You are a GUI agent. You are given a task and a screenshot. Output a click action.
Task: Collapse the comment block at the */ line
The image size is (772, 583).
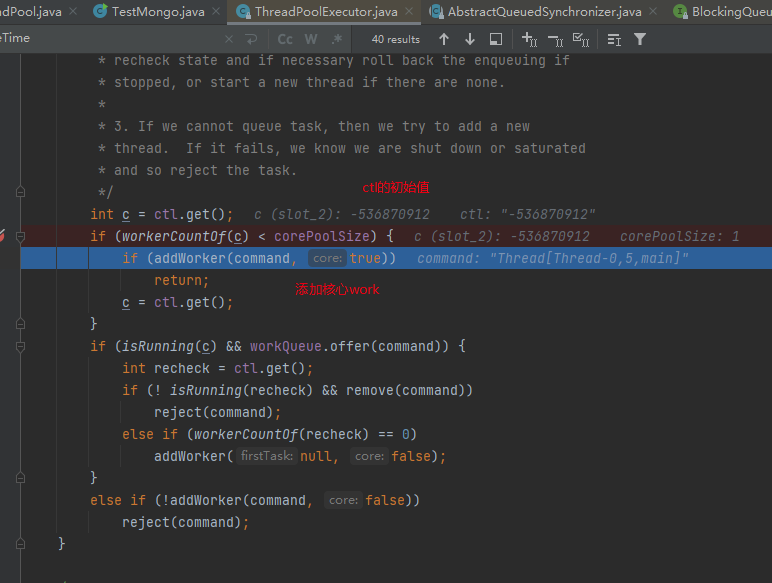coord(20,192)
